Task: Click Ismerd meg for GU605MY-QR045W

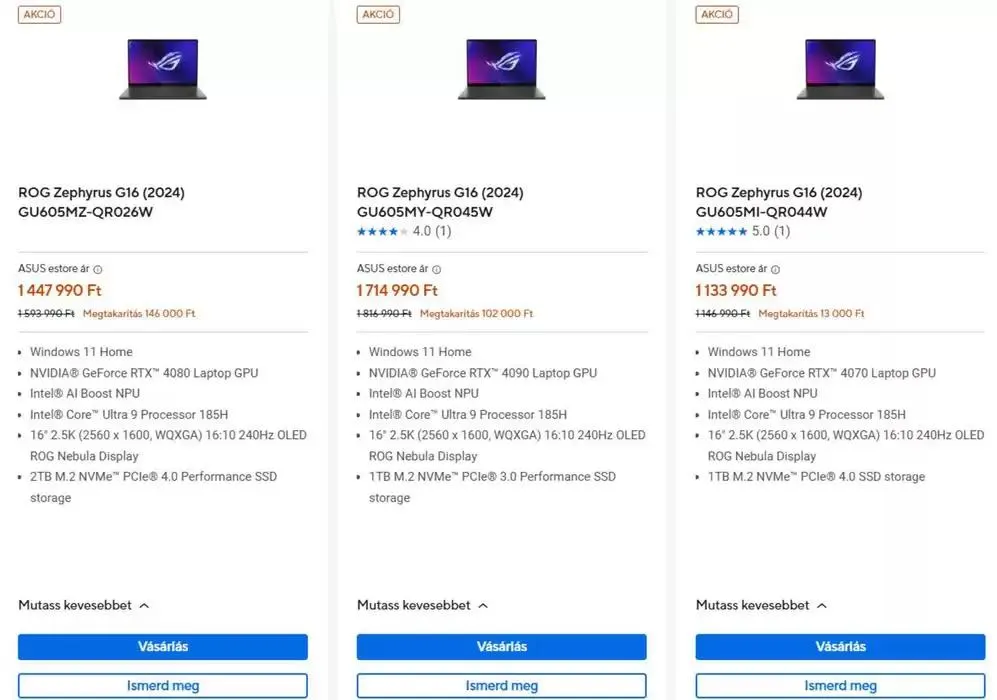Action: coord(501,686)
